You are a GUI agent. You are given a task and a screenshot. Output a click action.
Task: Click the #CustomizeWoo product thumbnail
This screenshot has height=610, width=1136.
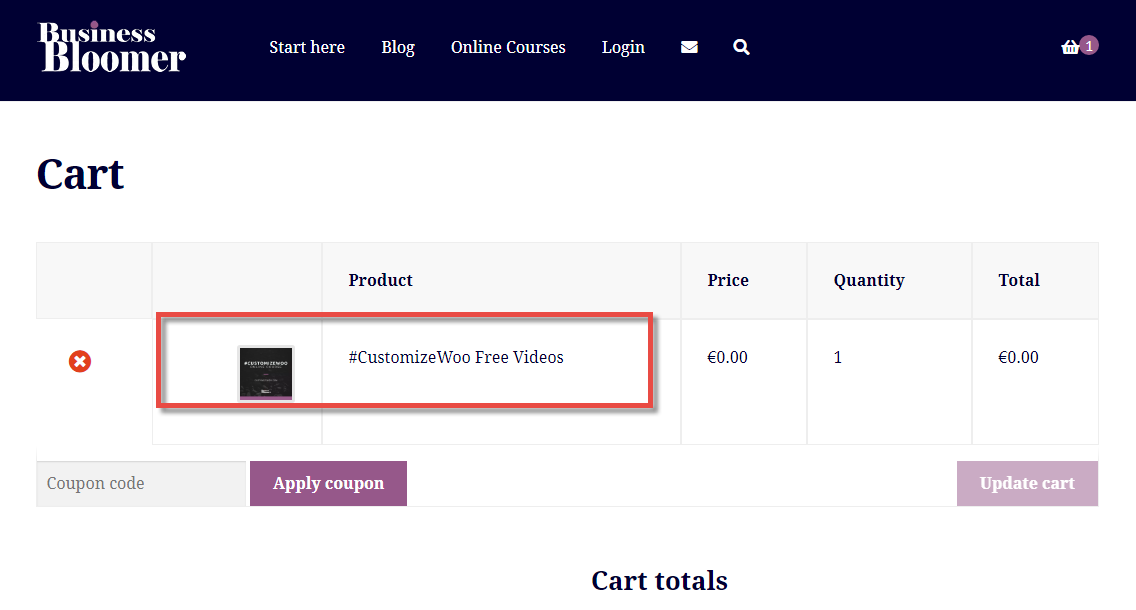tap(266, 373)
